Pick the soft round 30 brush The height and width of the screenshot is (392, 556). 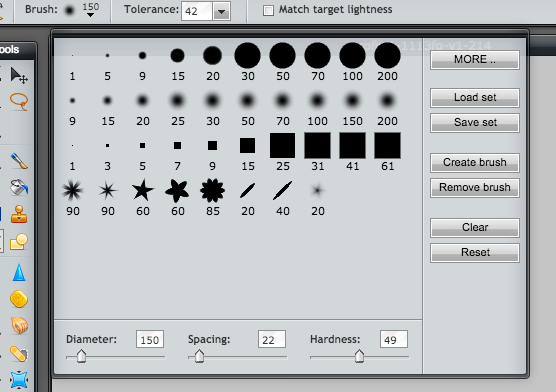[x=212, y=101]
